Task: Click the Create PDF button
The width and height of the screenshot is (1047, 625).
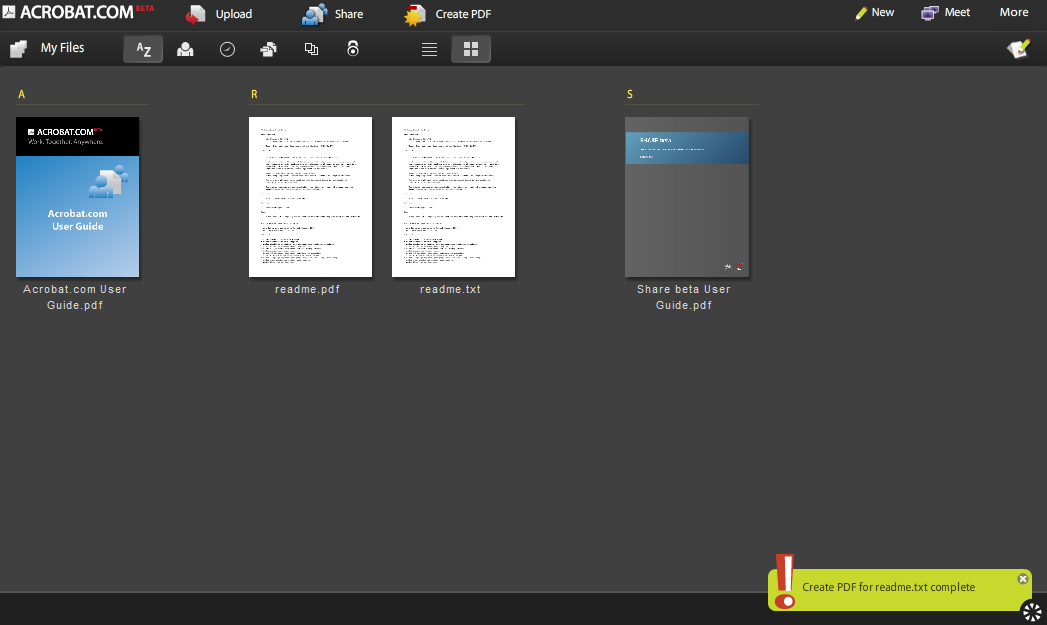Action: pos(448,14)
